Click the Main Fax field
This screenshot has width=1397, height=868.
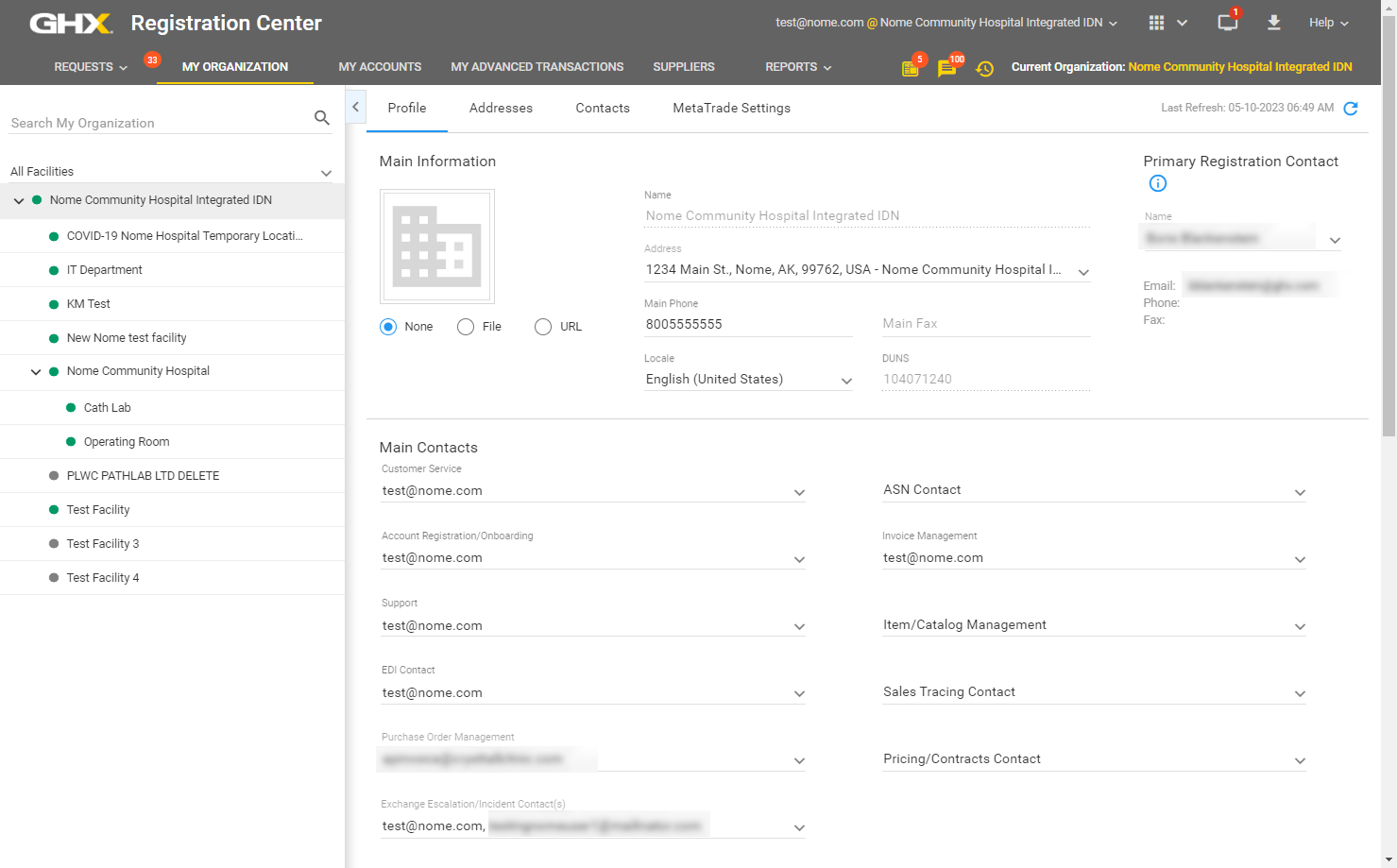[x=986, y=324]
